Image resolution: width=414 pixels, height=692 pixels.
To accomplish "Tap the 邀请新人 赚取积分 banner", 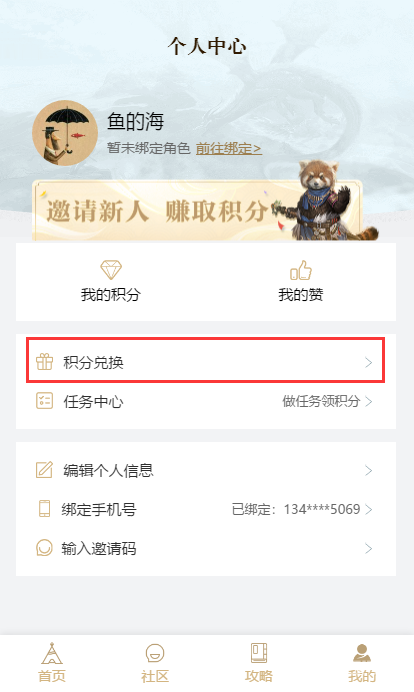I will pos(197,211).
